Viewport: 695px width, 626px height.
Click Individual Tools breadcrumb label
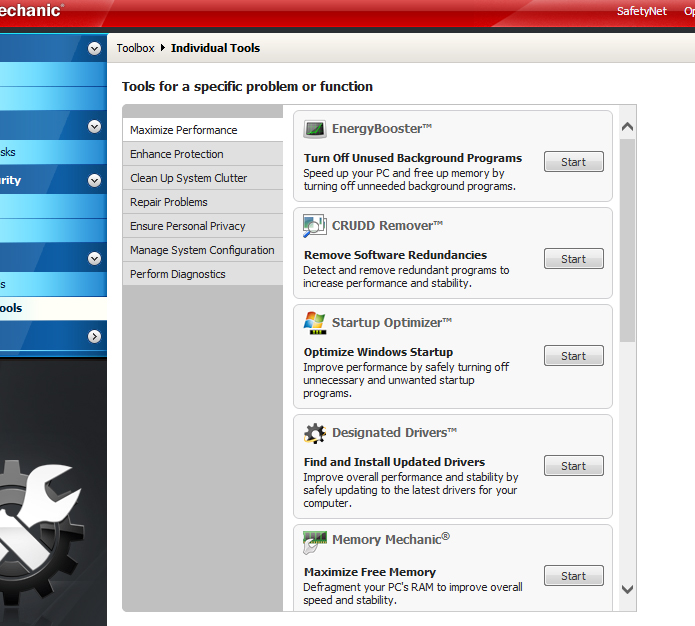tap(215, 48)
